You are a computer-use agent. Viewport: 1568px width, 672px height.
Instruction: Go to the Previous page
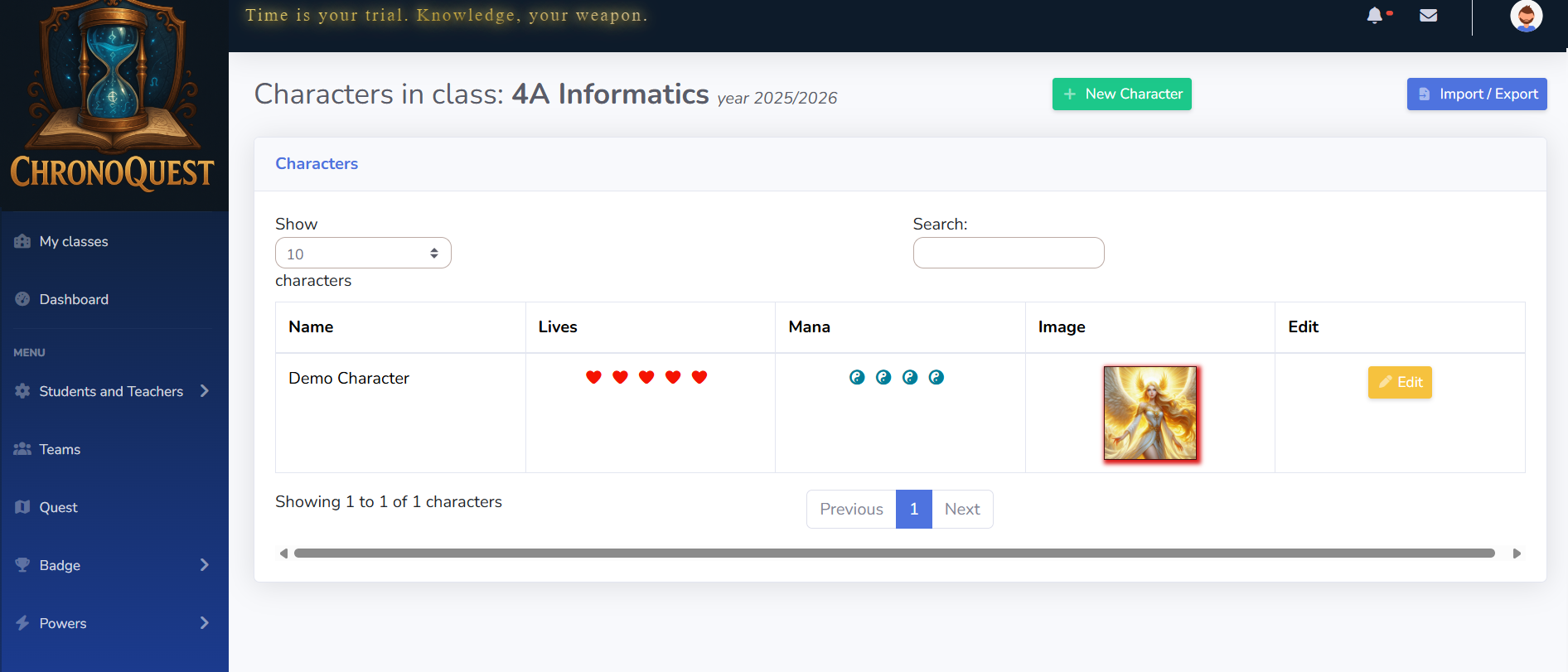851,509
